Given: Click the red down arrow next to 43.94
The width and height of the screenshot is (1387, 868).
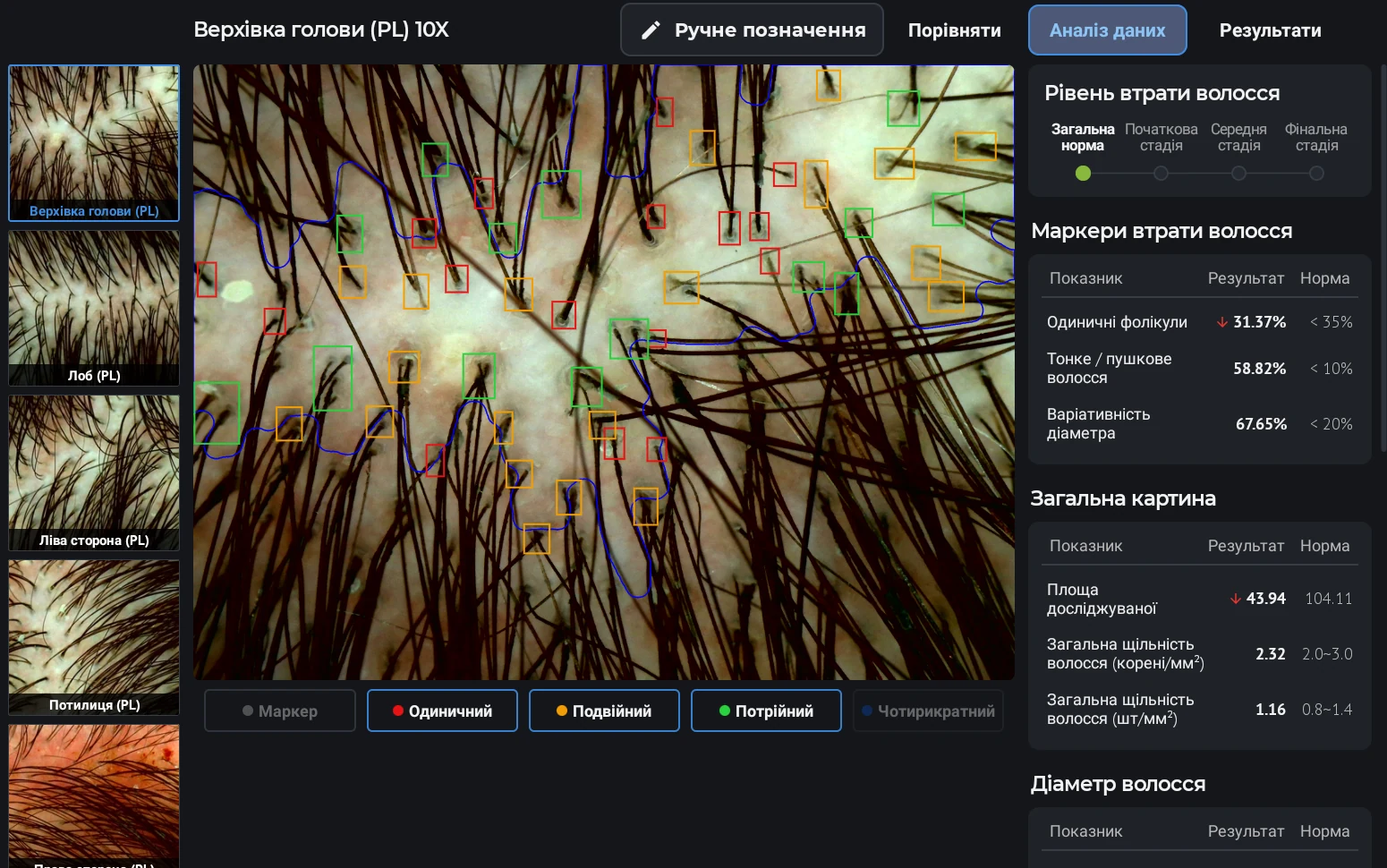Looking at the screenshot, I should click(x=1236, y=599).
